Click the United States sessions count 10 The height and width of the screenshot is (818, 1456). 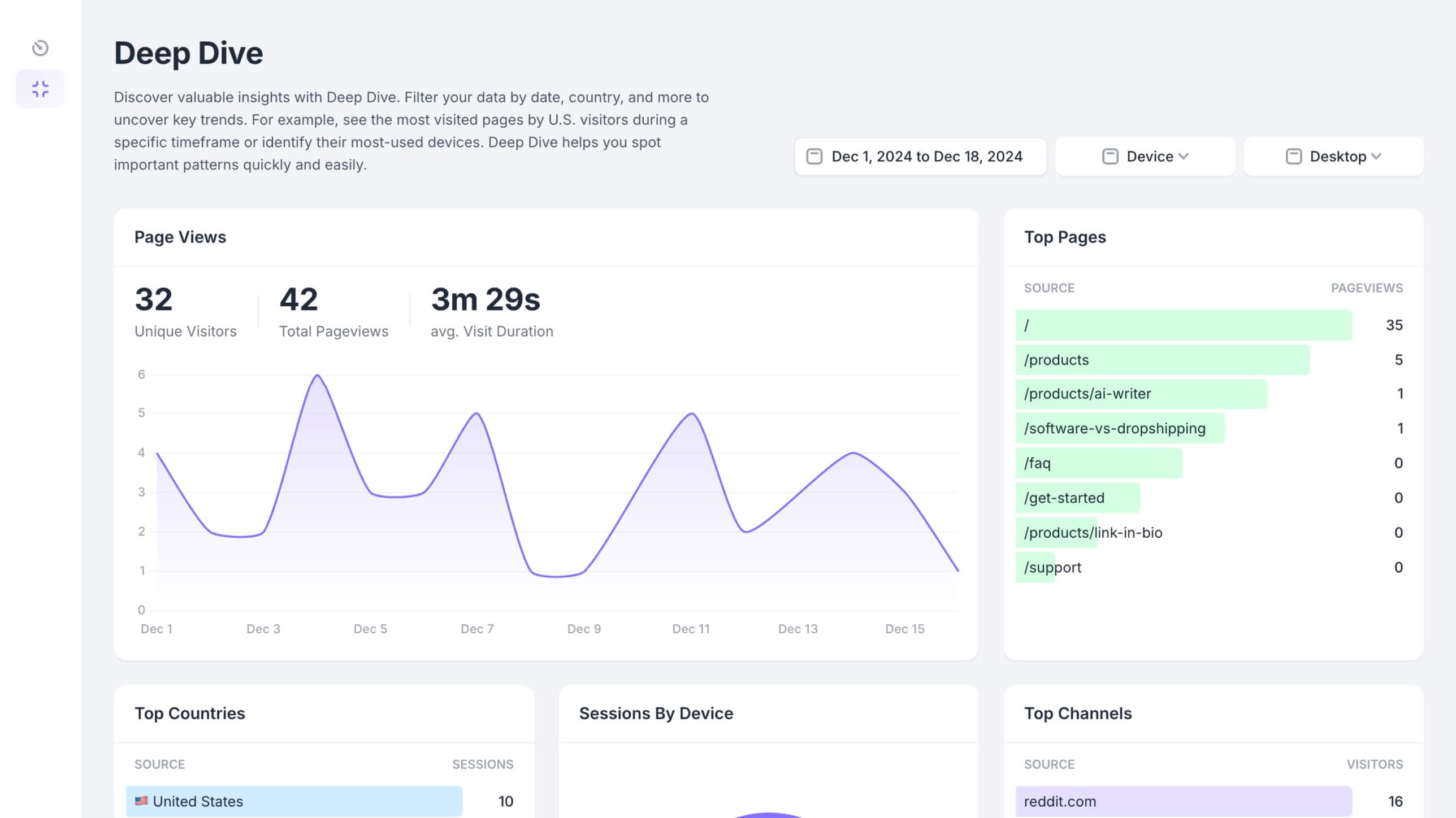click(505, 801)
